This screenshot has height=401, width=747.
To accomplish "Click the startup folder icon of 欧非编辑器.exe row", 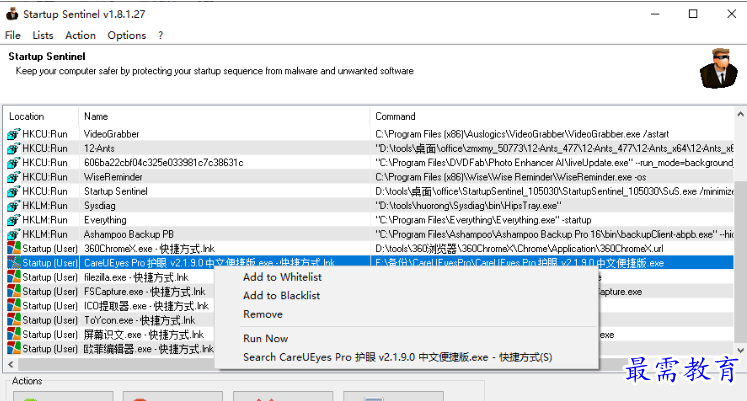I will click(x=14, y=348).
